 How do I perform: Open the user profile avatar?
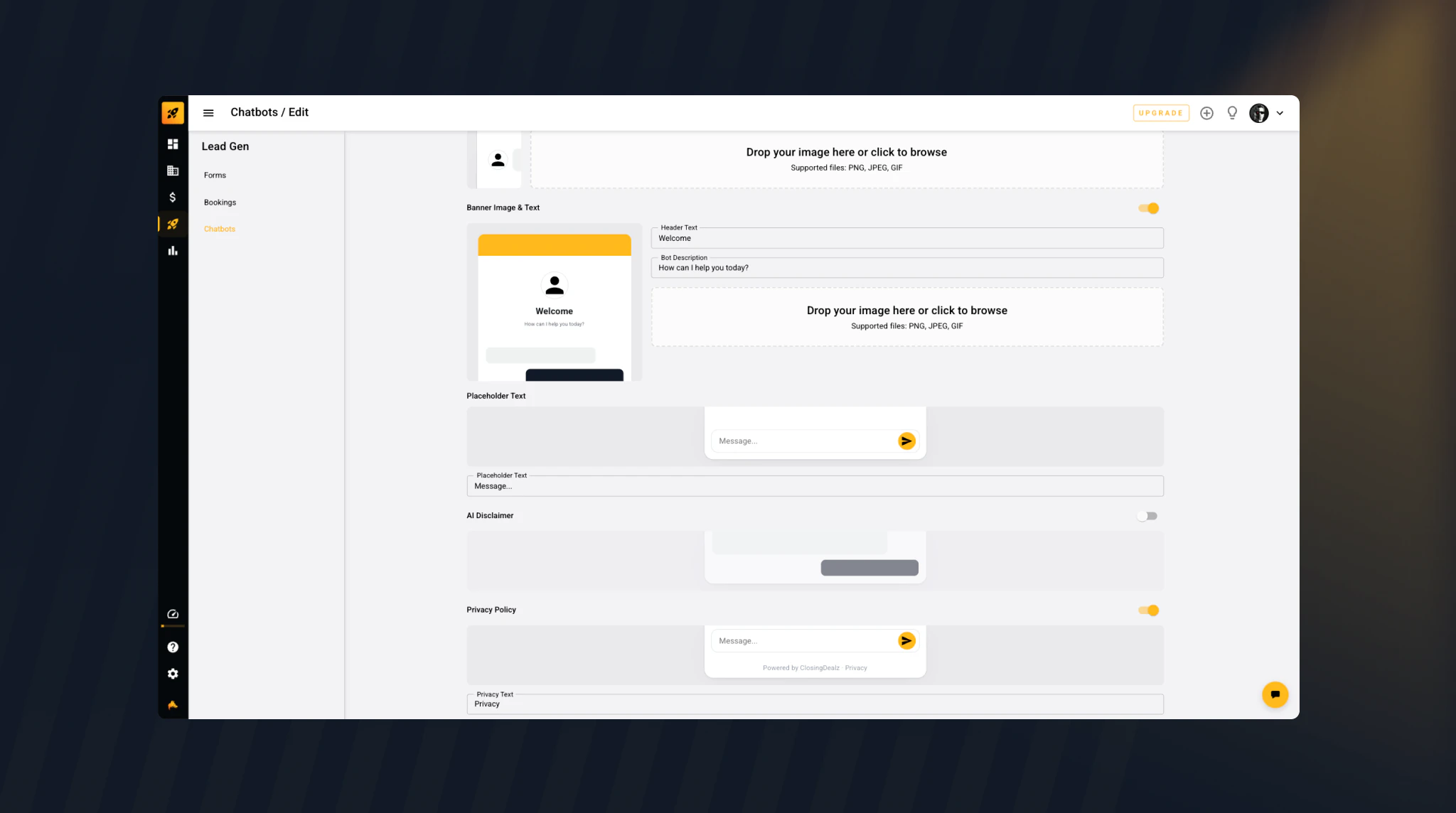(1259, 113)
